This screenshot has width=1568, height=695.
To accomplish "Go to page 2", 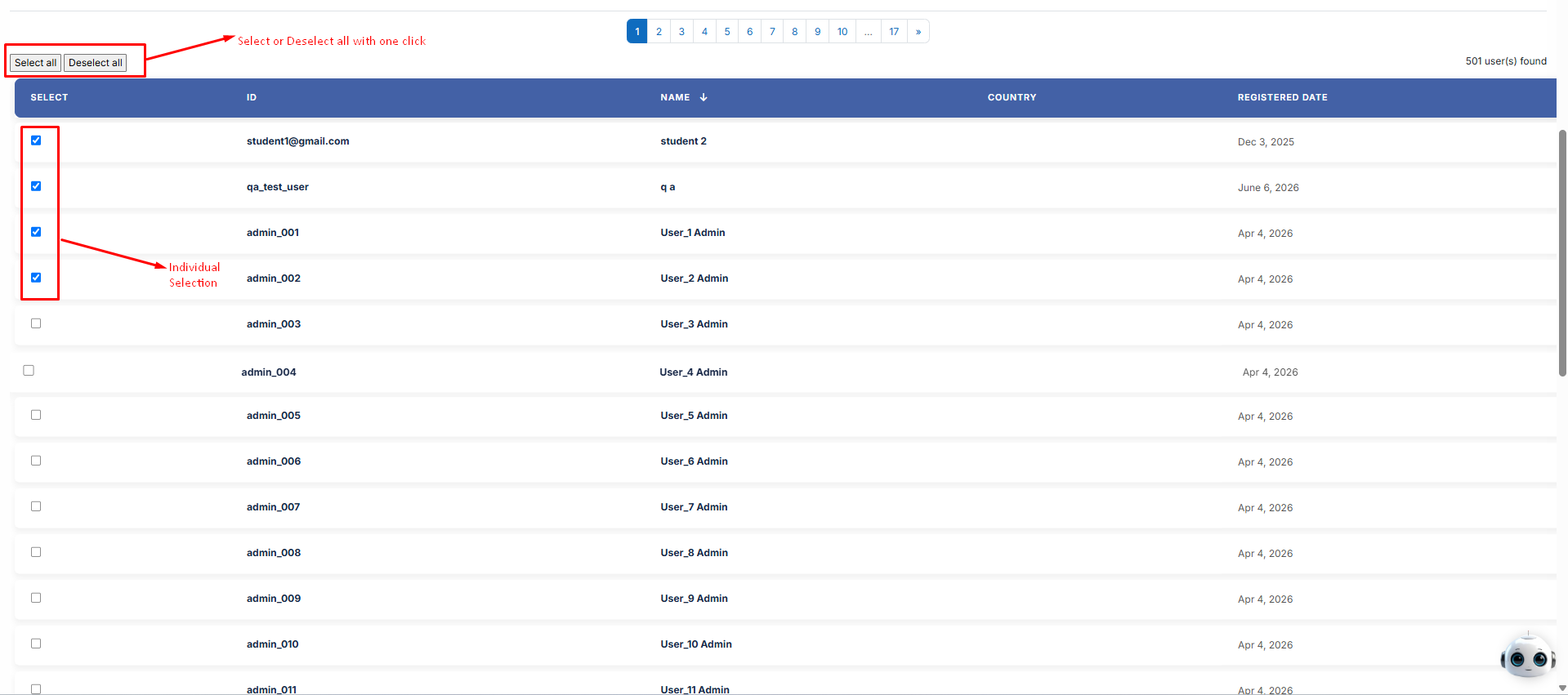I will click(x=659, y=32).
